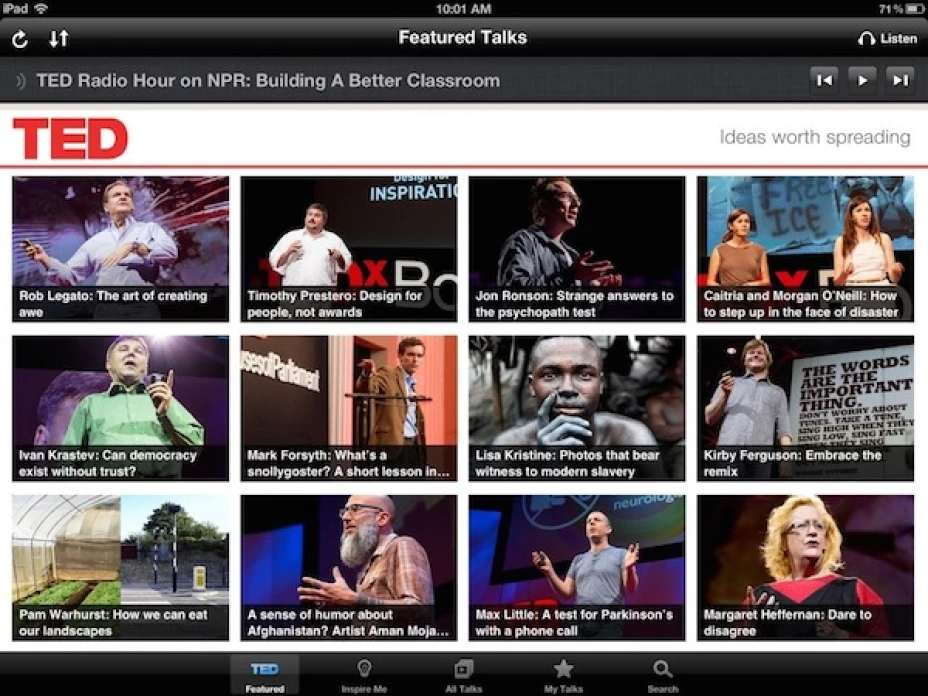Viewport: 928px width, 696px height.
Task: Jump back to the previous radio segment
Action: point(824,80)
